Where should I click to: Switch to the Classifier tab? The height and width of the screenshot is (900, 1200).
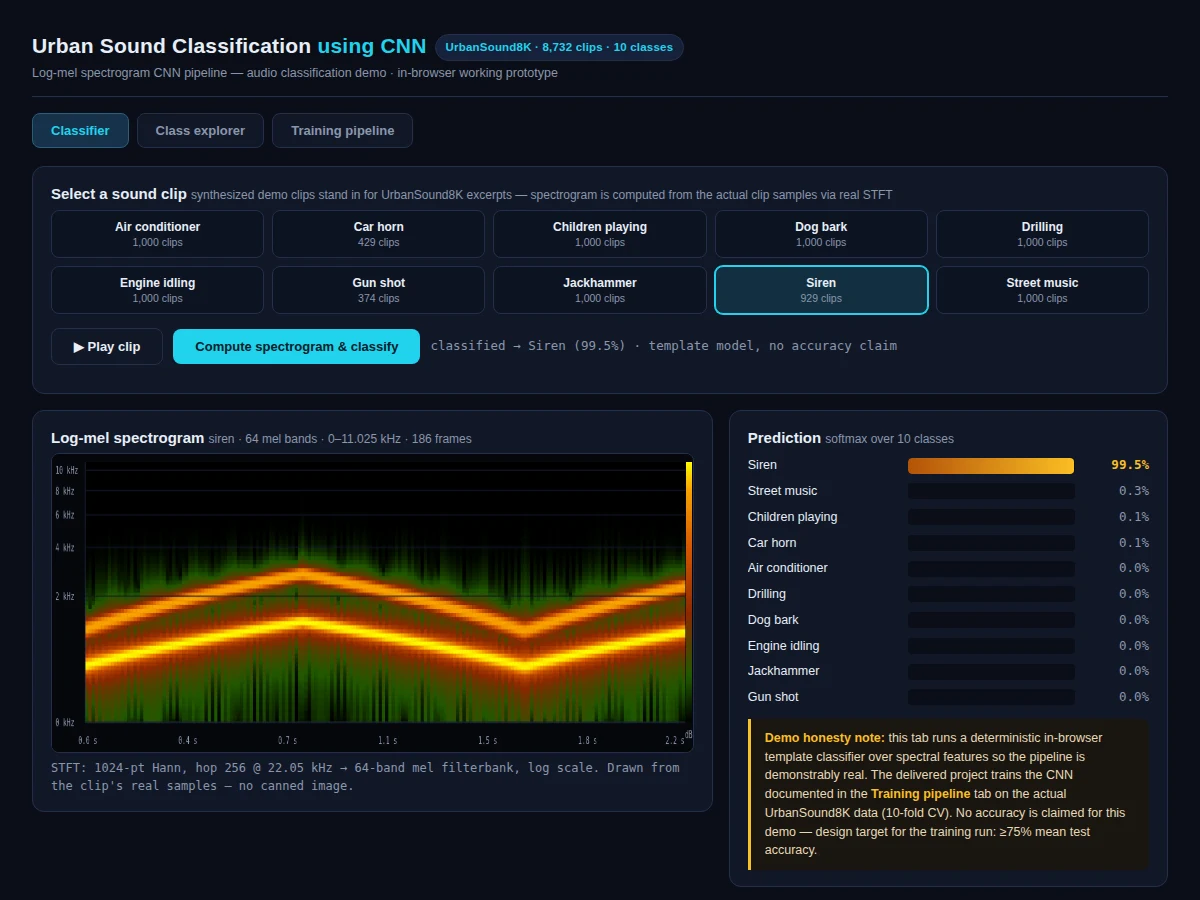(80, 131)
